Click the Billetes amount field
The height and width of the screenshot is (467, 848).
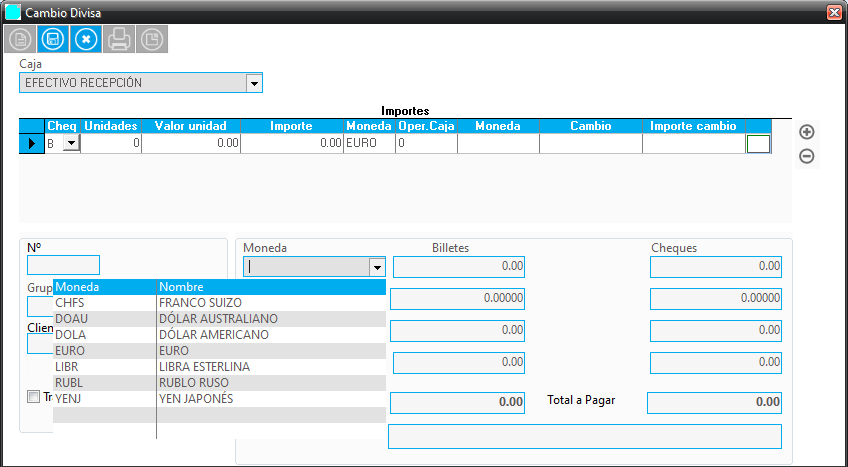click(459, 266)
